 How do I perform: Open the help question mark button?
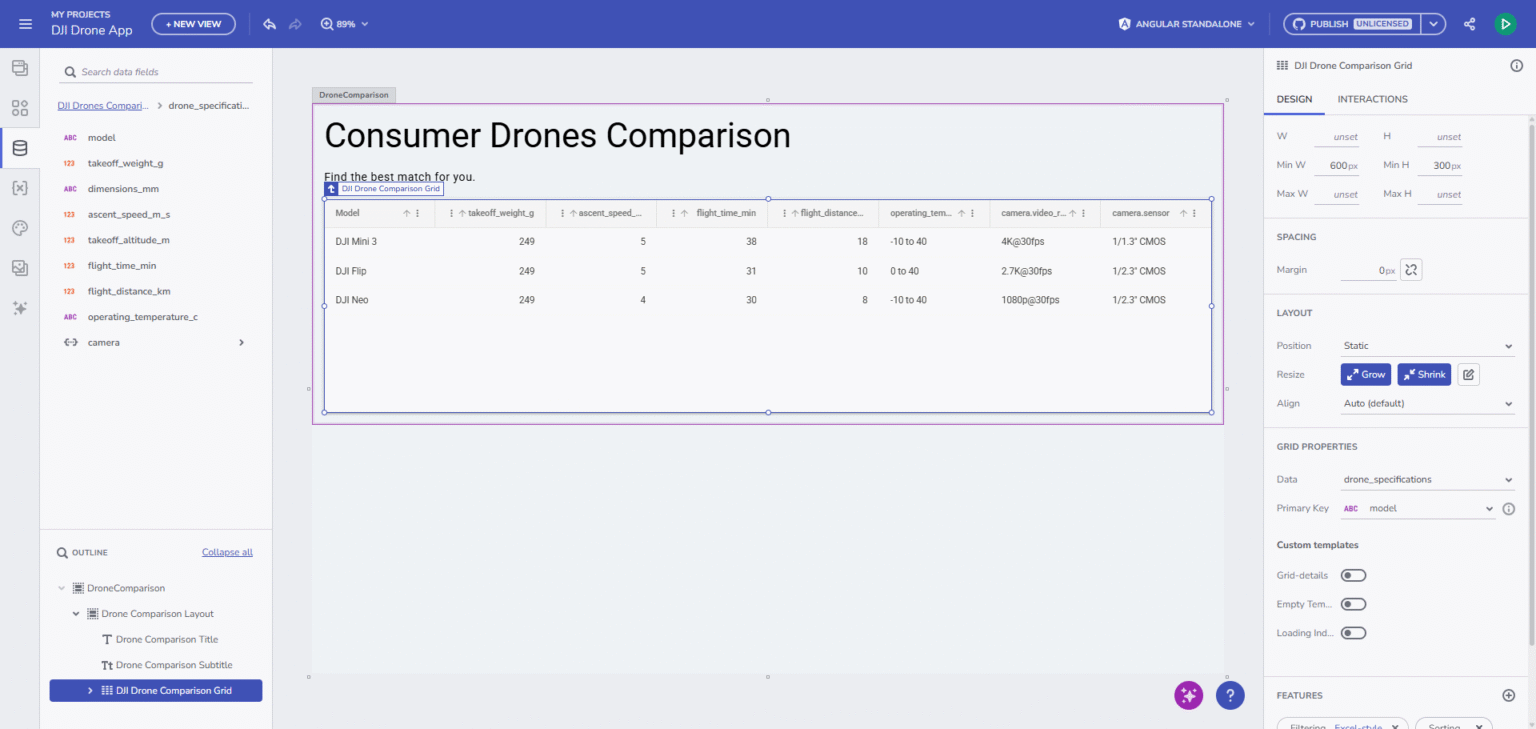[x=1230, y=696]
